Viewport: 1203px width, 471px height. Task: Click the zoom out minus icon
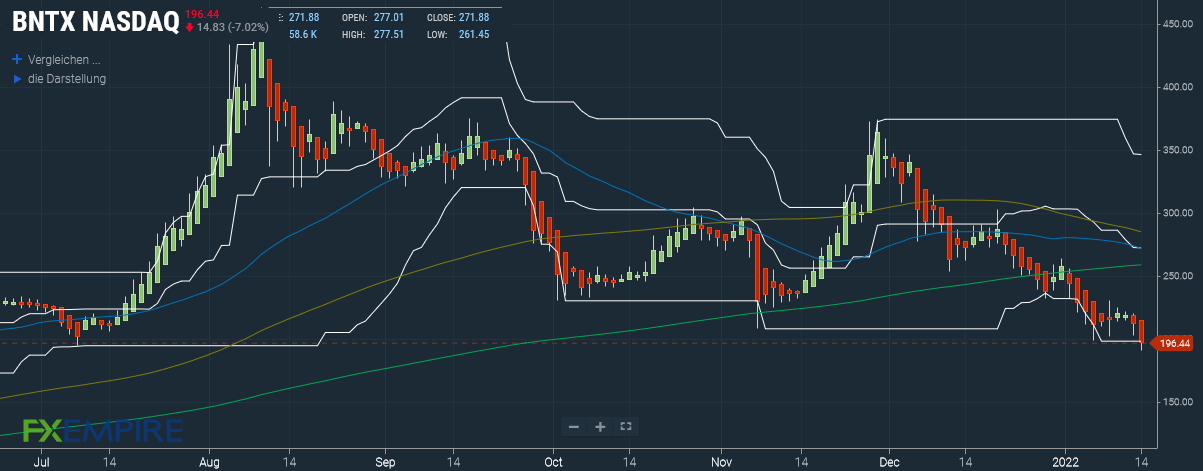click(574, 426)
